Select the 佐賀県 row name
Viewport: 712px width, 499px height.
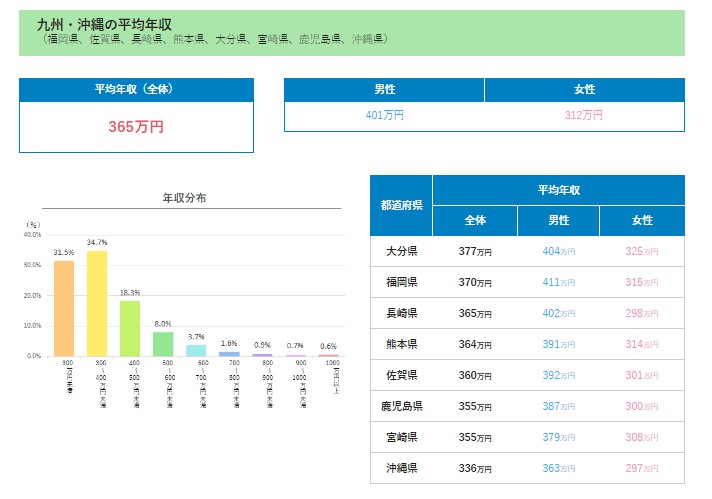point(402,375)
